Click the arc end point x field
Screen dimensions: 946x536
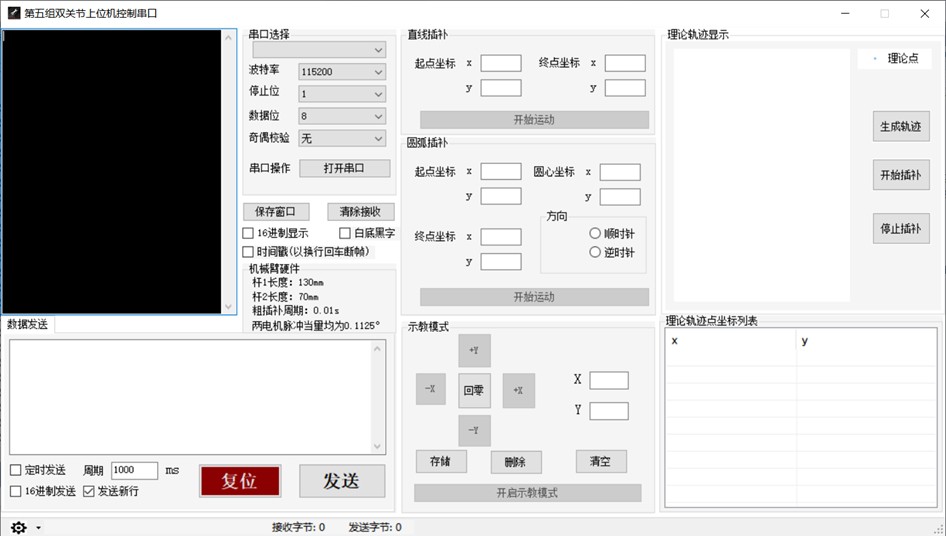pyautogui.click(x=501, y=237)
